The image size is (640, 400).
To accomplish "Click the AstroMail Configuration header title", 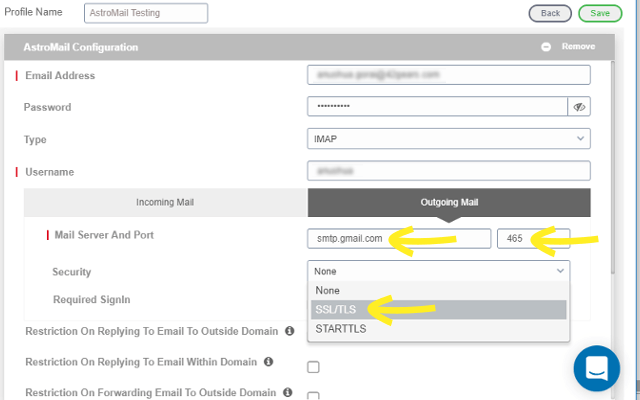I will point(81,47).
